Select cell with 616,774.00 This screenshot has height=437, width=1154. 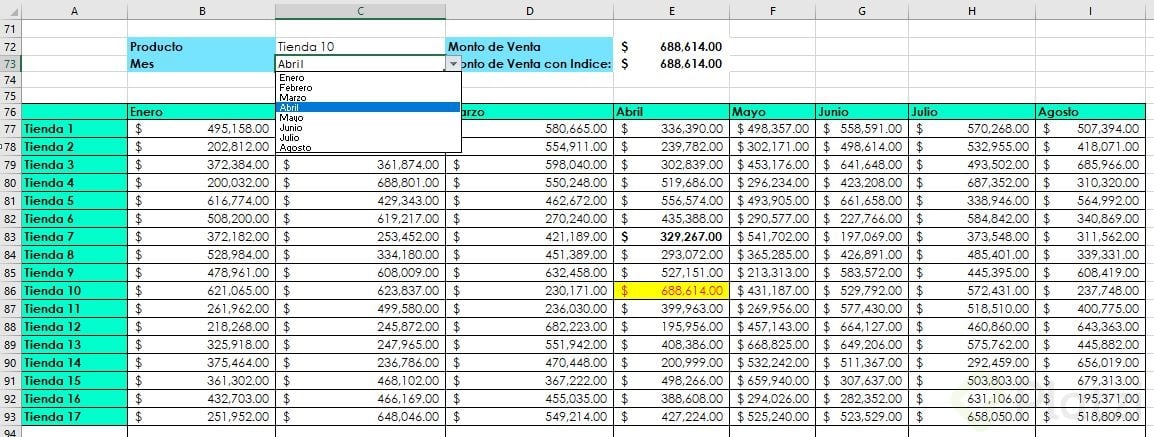click(202, 201)
